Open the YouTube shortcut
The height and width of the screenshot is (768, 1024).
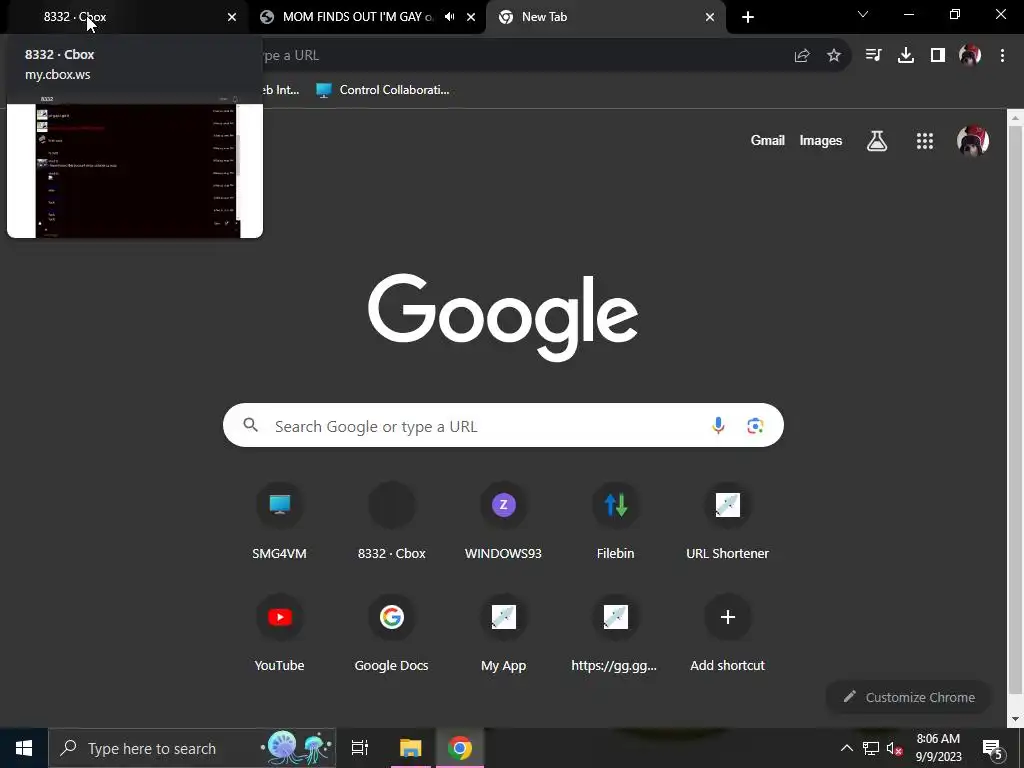[x=280, y=633]
